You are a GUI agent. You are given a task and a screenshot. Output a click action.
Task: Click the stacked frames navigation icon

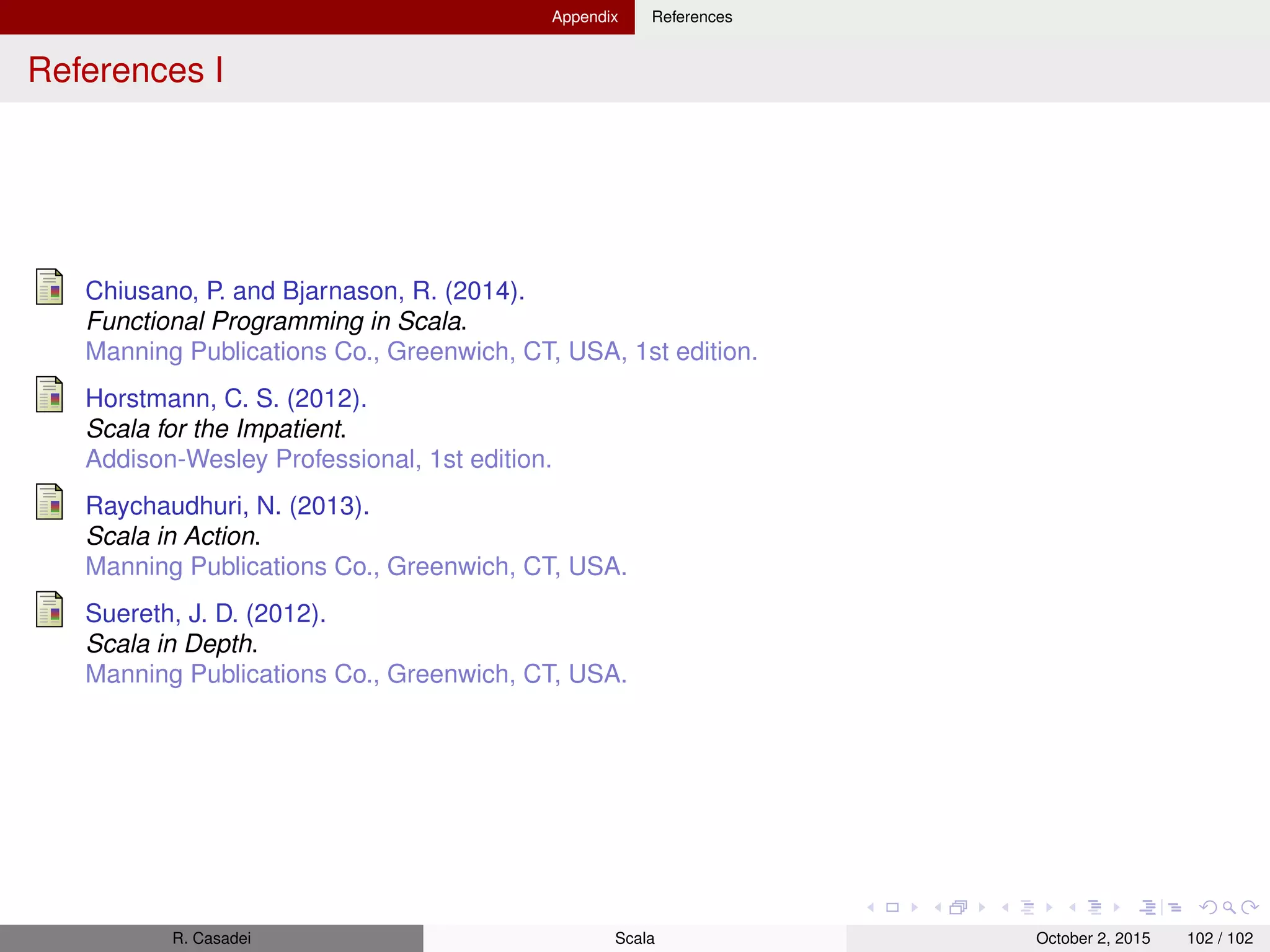(959, 907)
